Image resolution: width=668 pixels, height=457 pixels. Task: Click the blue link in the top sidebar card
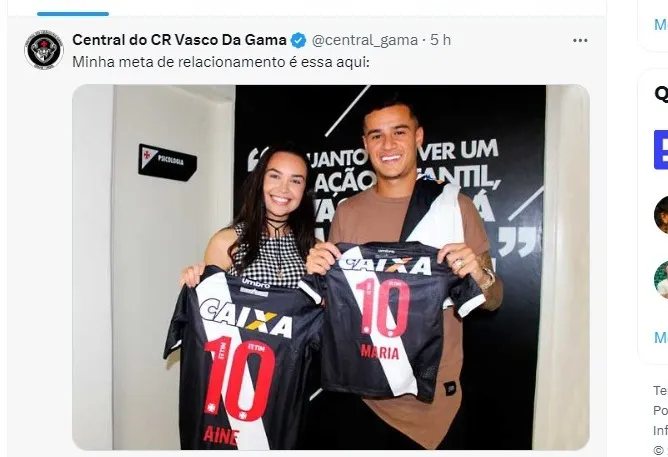pyautogui.click(x=661, y=25)
